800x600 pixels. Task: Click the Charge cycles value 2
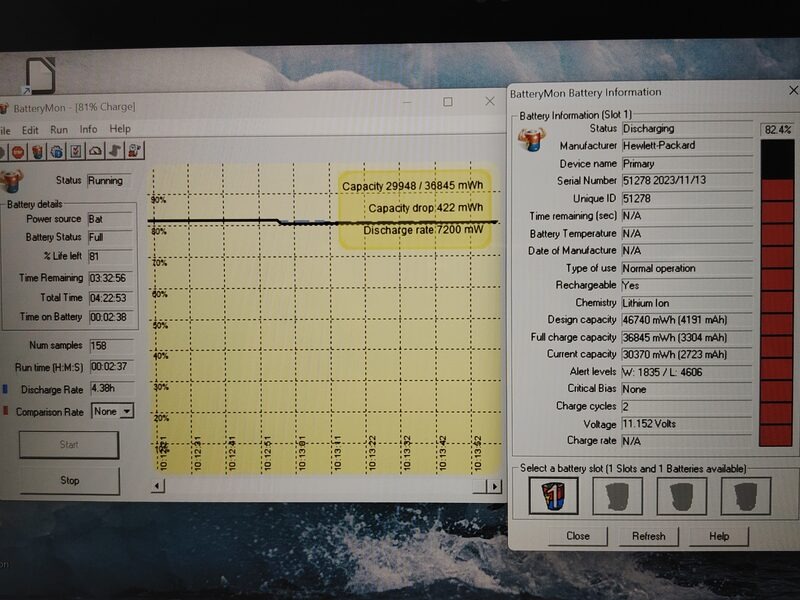point(687,407)
